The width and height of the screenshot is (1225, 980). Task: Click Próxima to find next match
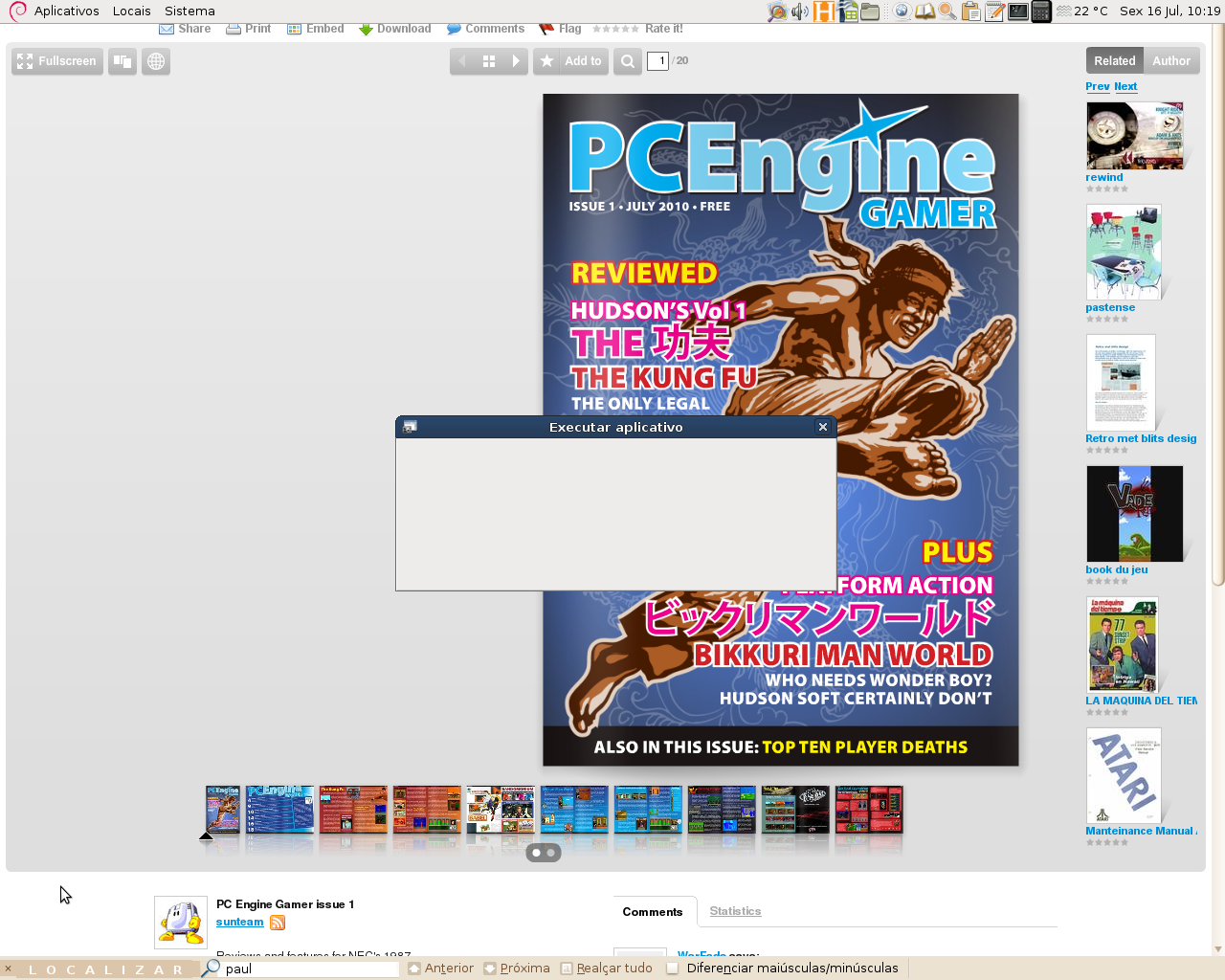(x=517, y=969)
